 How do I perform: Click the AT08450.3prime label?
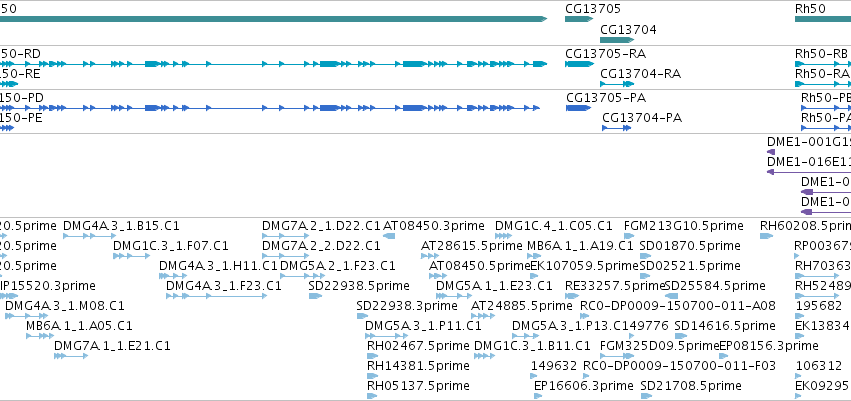click(x=434, y=226)
